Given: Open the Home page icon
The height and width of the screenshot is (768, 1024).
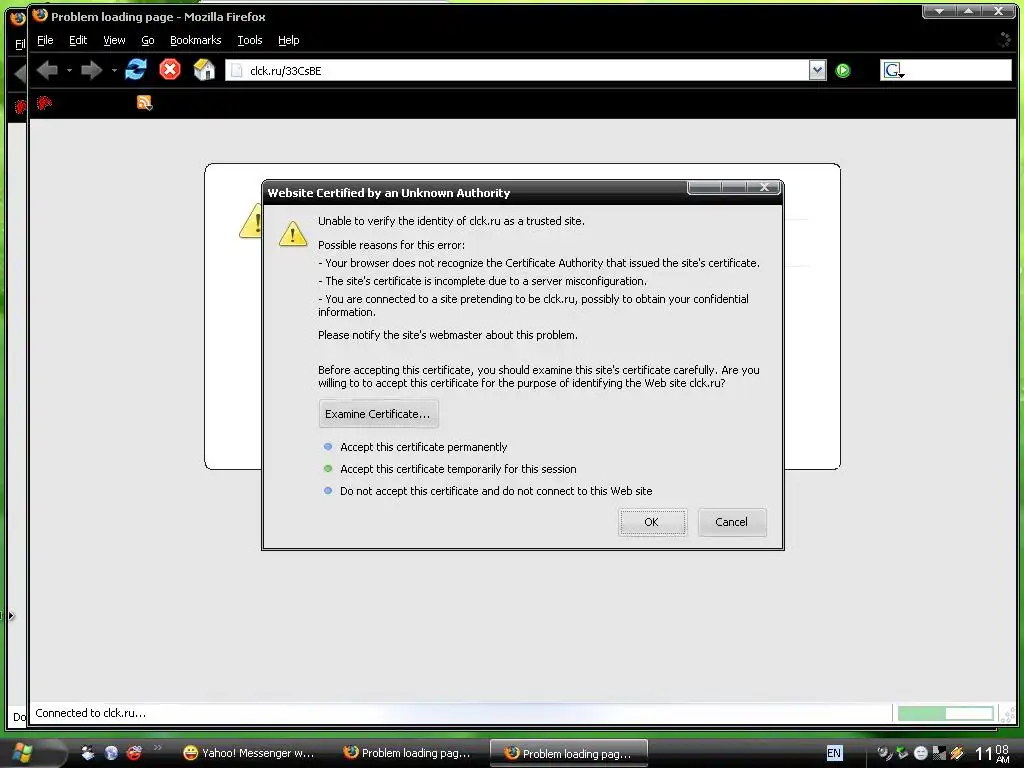Looking at the screenshot, I should coord(204,69).
